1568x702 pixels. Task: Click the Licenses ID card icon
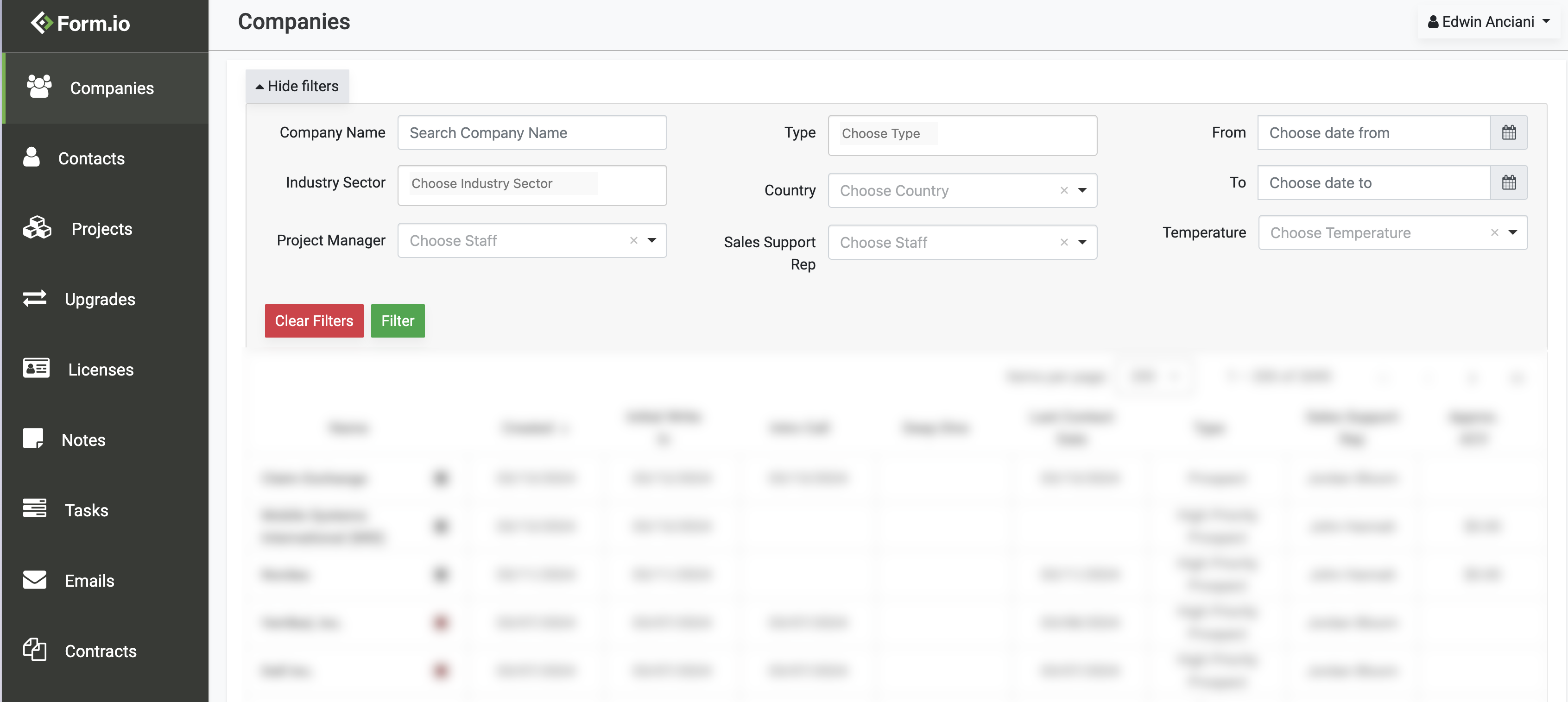[36, 369]
